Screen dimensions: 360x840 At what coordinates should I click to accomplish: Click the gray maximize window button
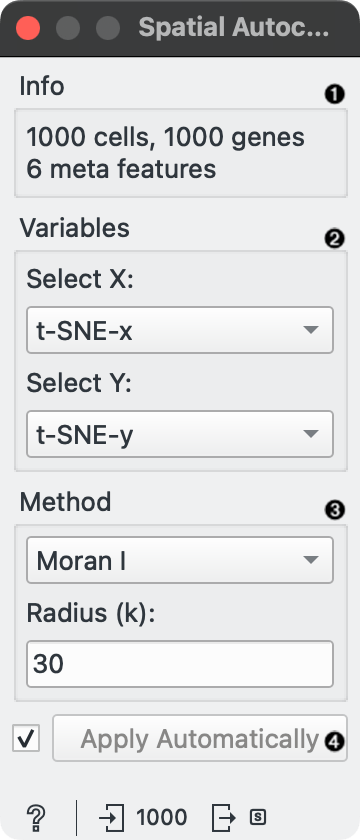pyautogui.click(x=108, y=28)
